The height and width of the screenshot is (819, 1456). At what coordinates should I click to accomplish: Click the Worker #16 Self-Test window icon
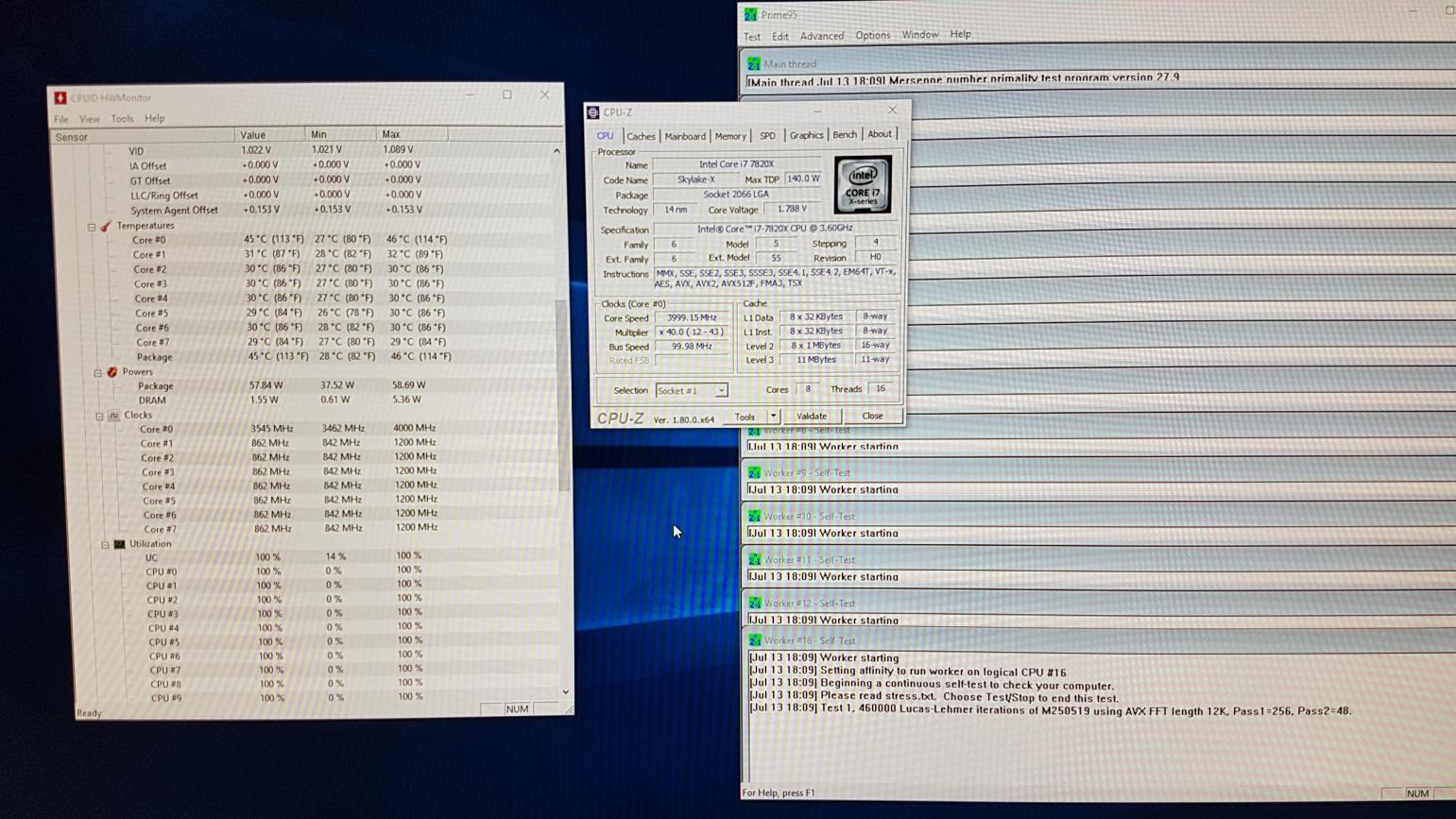754,641
